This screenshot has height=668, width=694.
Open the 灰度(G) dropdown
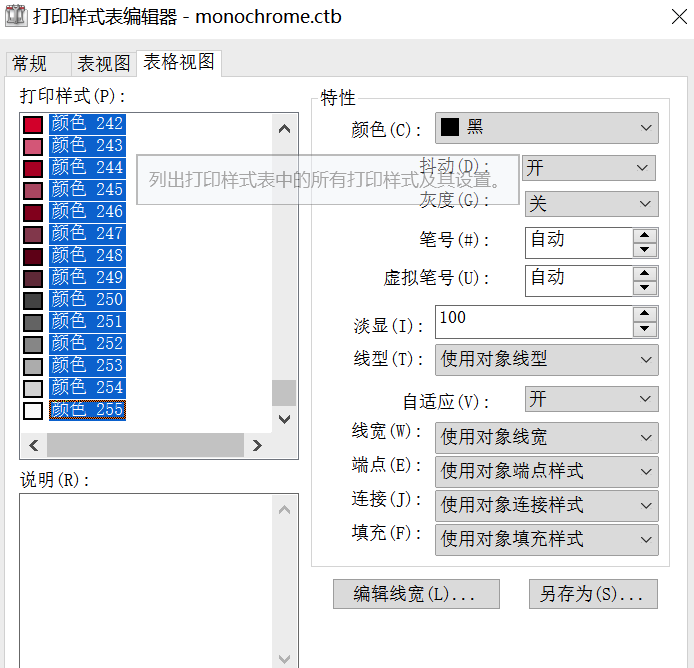[x=592, y=204]
